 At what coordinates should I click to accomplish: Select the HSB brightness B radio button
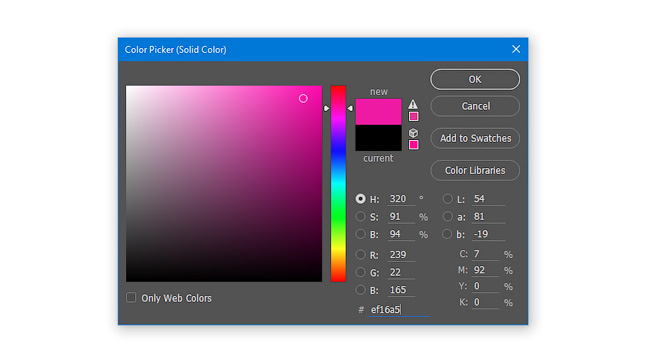361,234
